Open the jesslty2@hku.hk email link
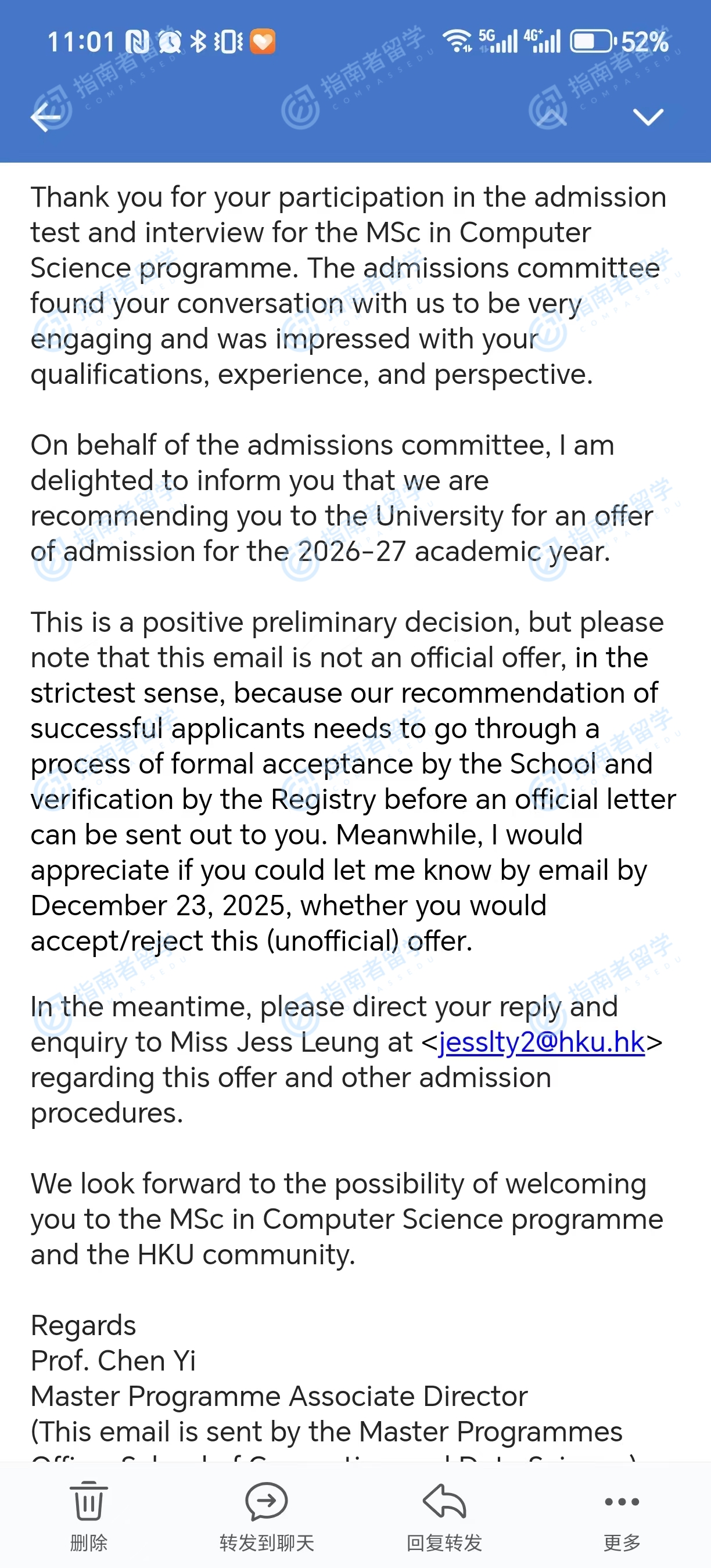 pyautogui.click(x=541, y=1042)
